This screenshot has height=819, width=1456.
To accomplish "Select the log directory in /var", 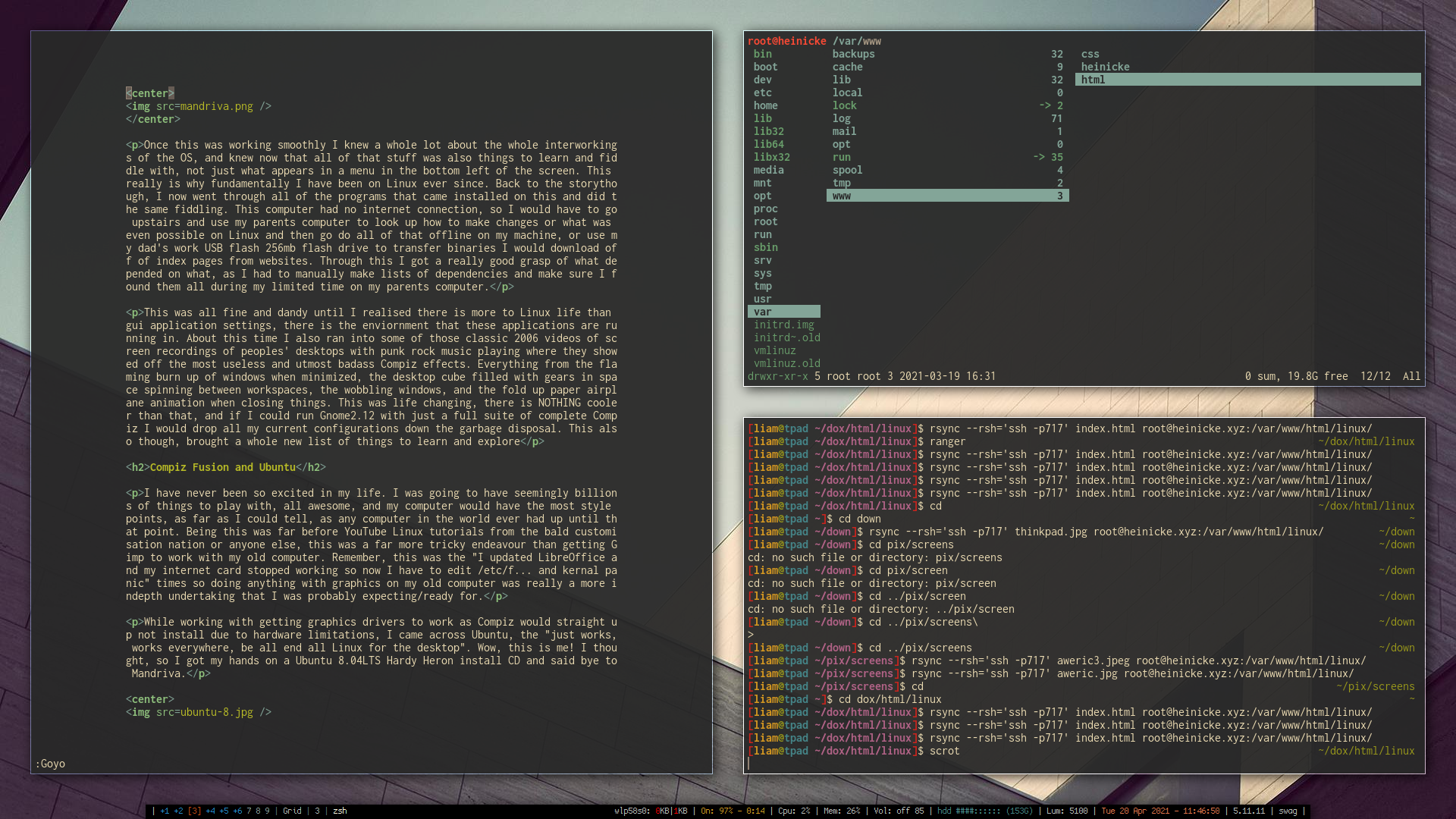I will pos(841,118).
